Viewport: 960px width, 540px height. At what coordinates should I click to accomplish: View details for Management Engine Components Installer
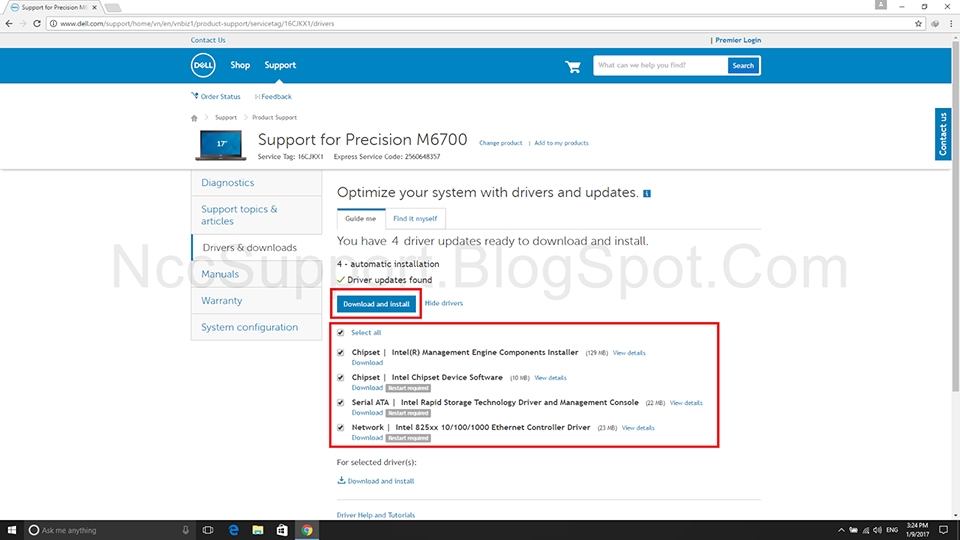pyautogui.click(x=629, y=353)
